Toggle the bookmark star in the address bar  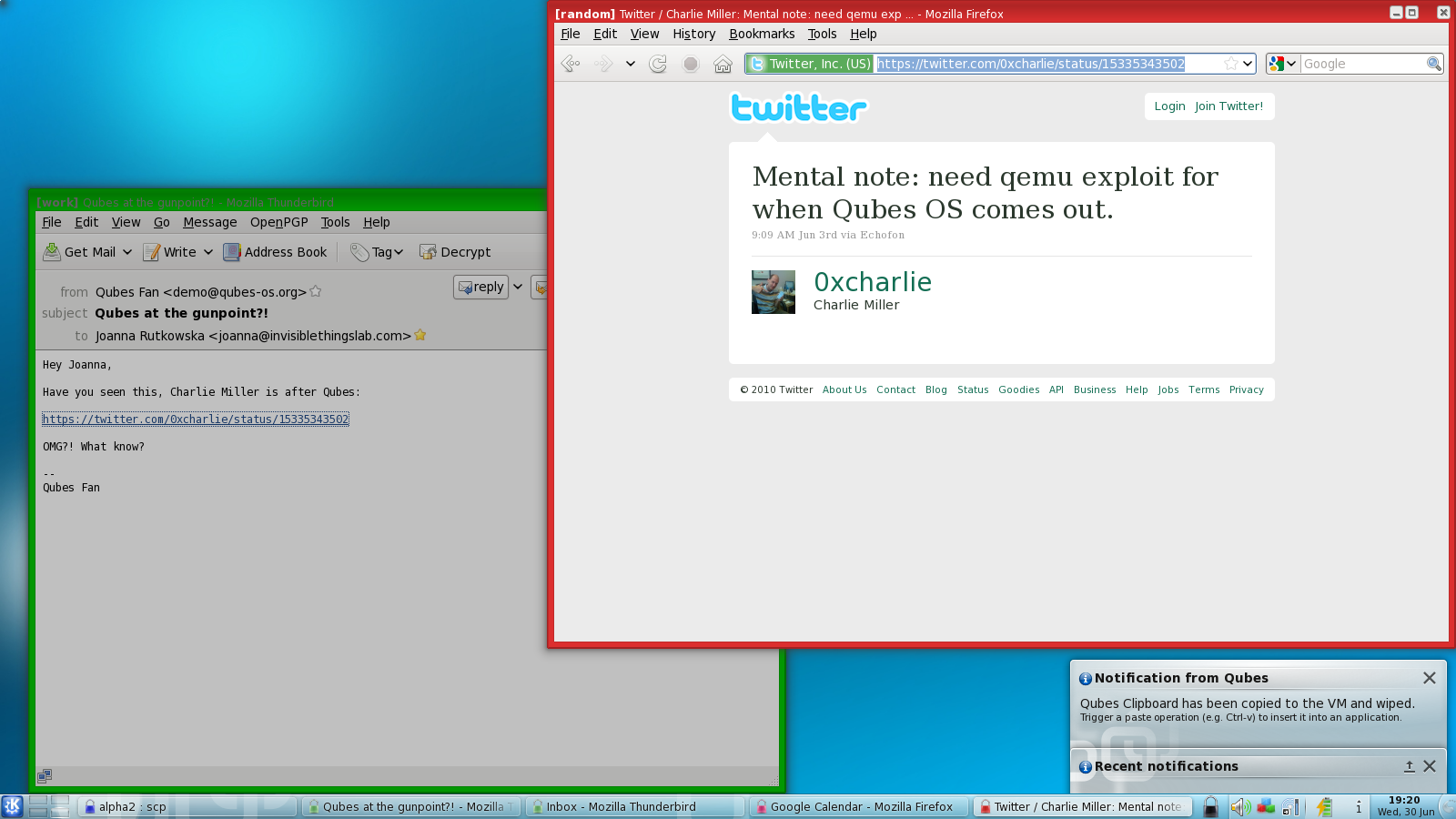1230,64
